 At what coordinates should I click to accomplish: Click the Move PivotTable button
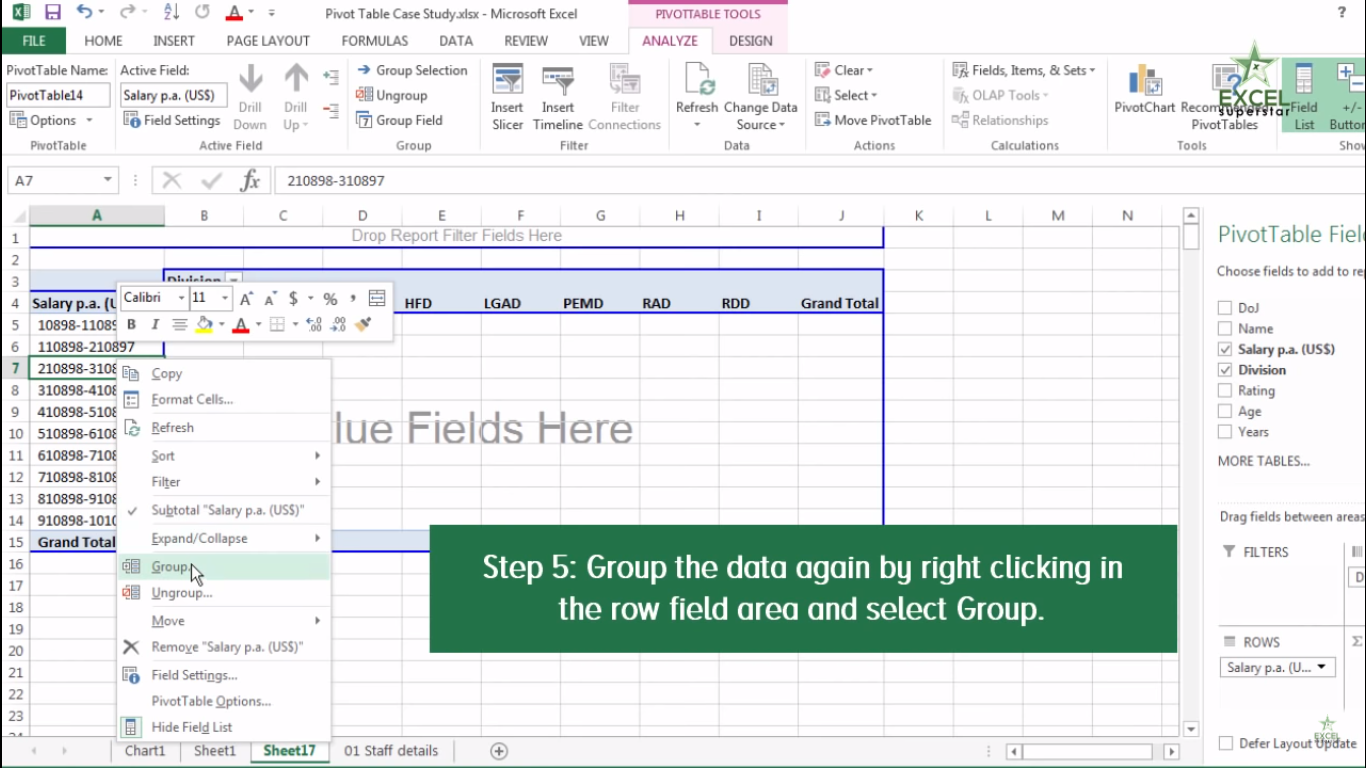[873, 120]
